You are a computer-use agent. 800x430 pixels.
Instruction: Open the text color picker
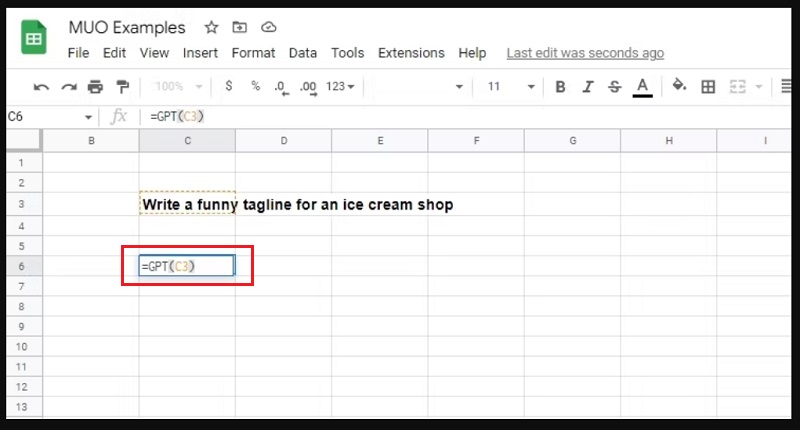[x=642, y=87]
